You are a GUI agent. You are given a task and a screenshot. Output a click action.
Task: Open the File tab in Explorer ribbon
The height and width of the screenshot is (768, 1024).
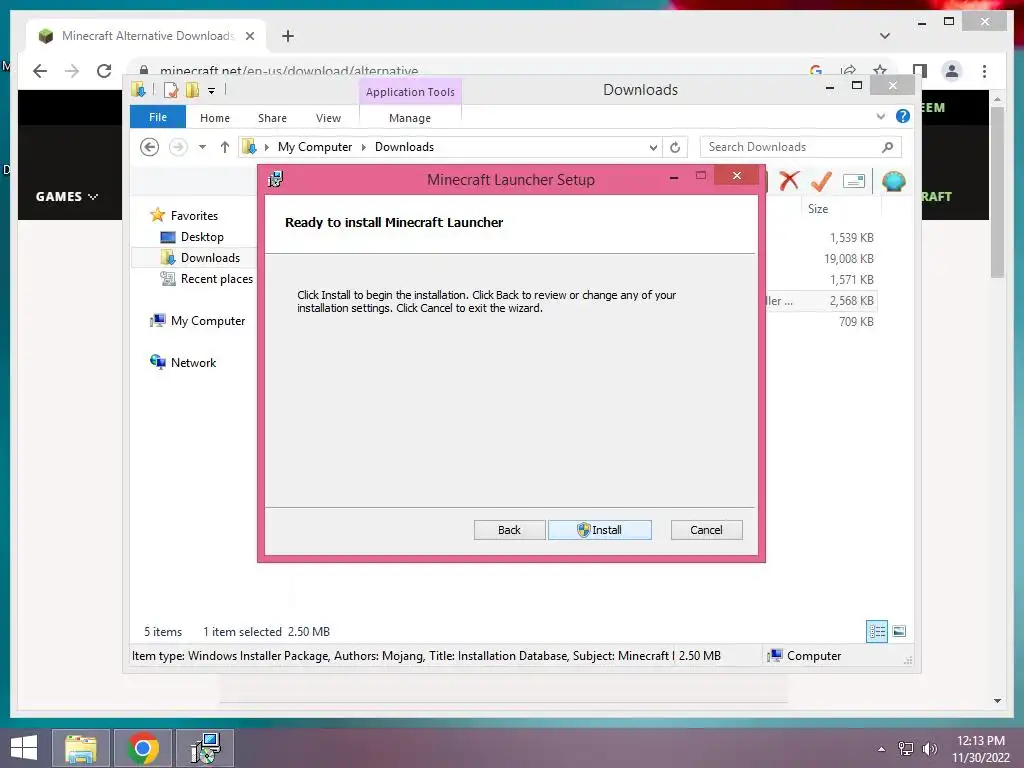pyautogui.click(x=157, y=117)
